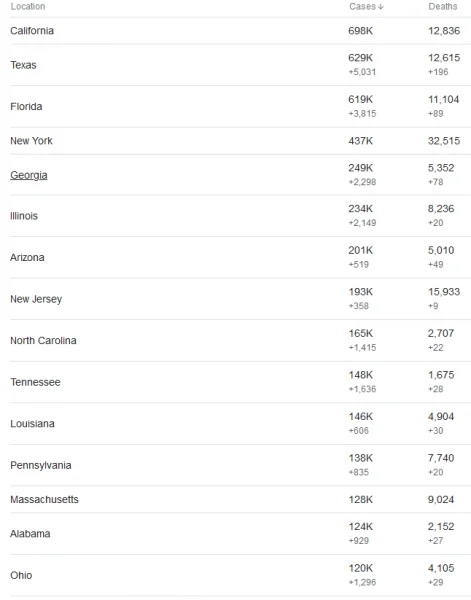The width and height of the screenshot is (471, 600).
Task: Select the Tennessee row
Action: (x=240, y=382)
